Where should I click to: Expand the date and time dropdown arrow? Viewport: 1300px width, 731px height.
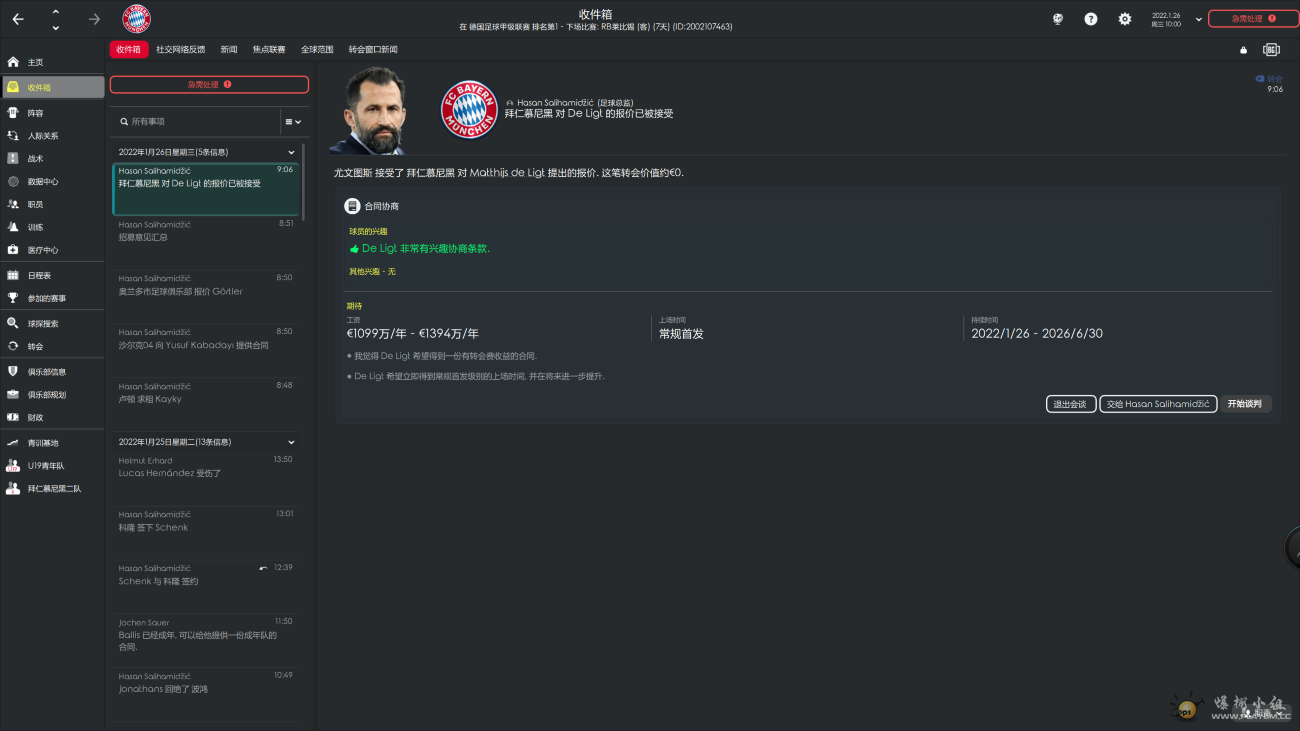1198,20
